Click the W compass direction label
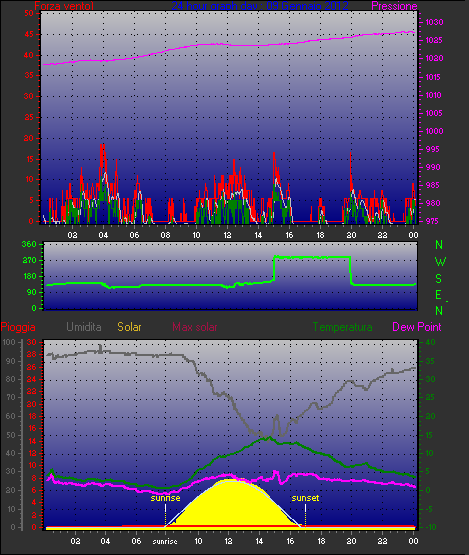469x555 pixels. (440, 262)
